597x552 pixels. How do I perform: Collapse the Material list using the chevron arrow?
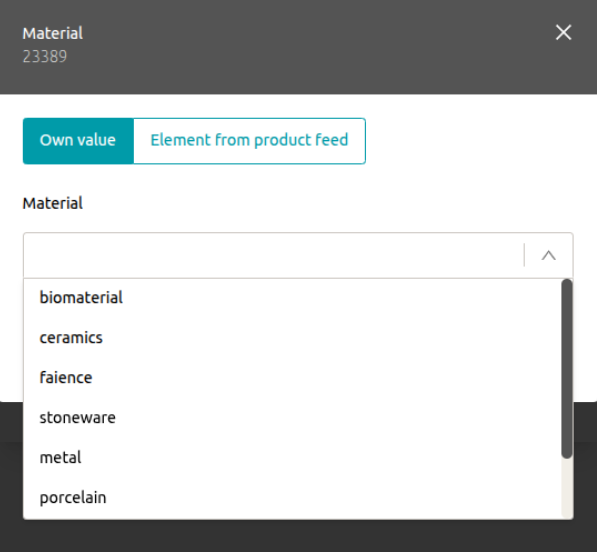[548, 255]
